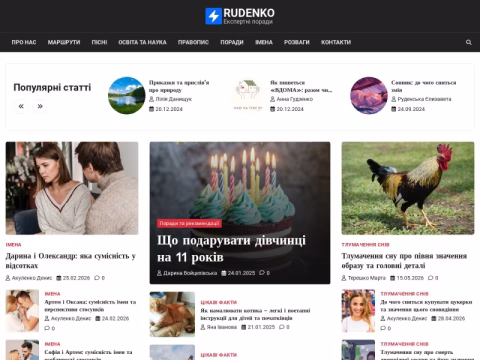Click comment icon on birthday cake article
The image size is (480, 360).
(x=262, y=273)
